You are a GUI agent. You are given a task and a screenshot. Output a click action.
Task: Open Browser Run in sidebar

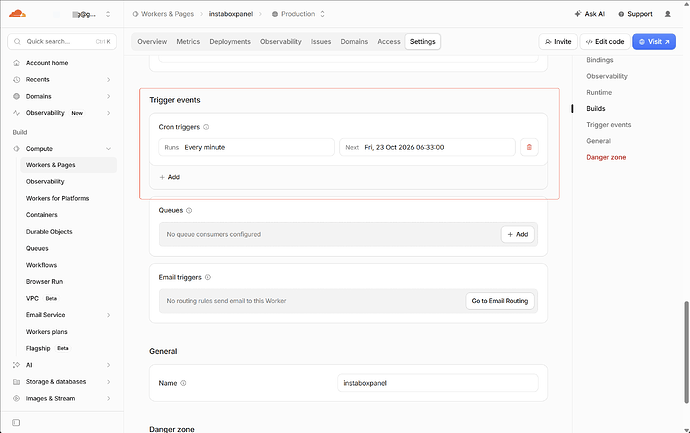point(44,282)
